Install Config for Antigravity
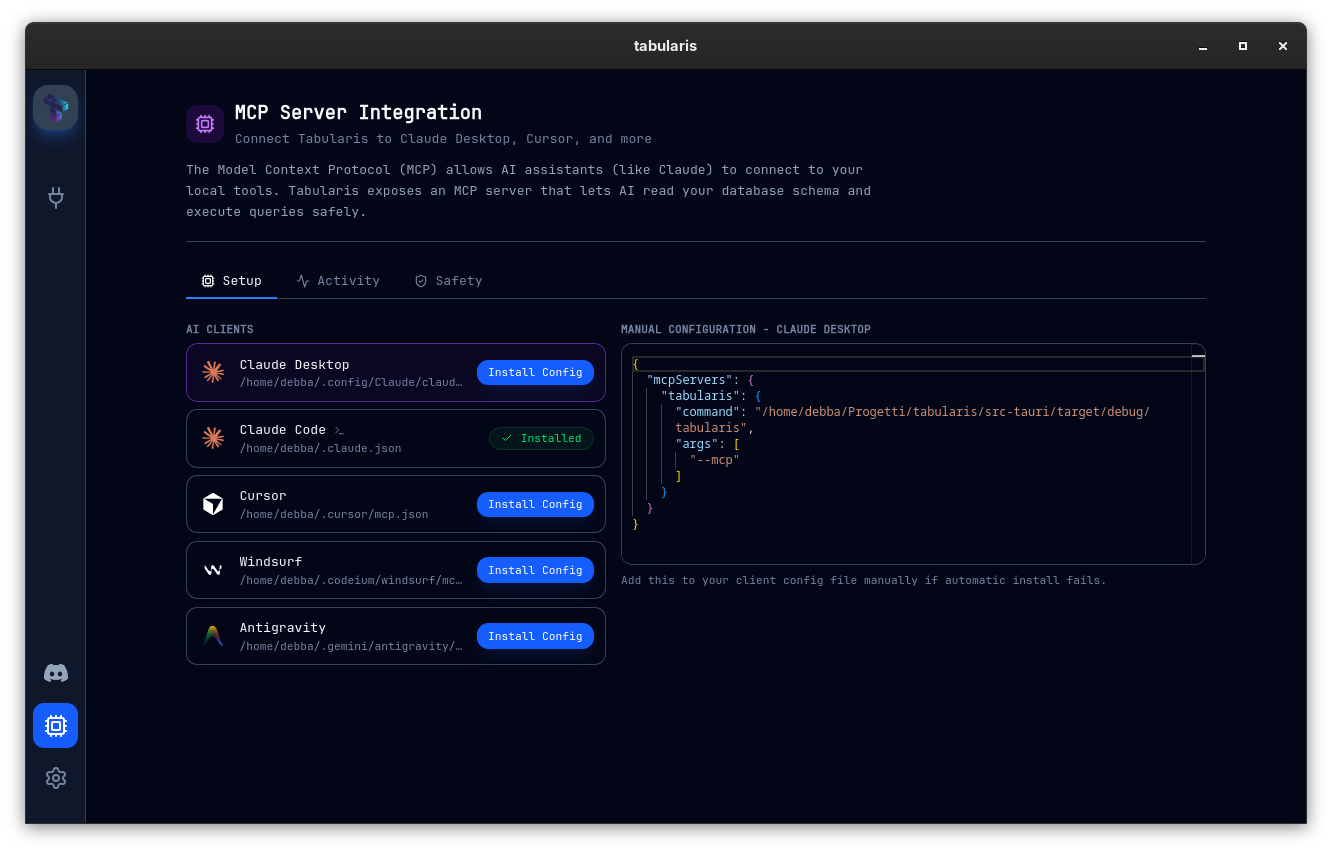Image resolution: width=1332 pixels, height=852 pixels. 535,636
